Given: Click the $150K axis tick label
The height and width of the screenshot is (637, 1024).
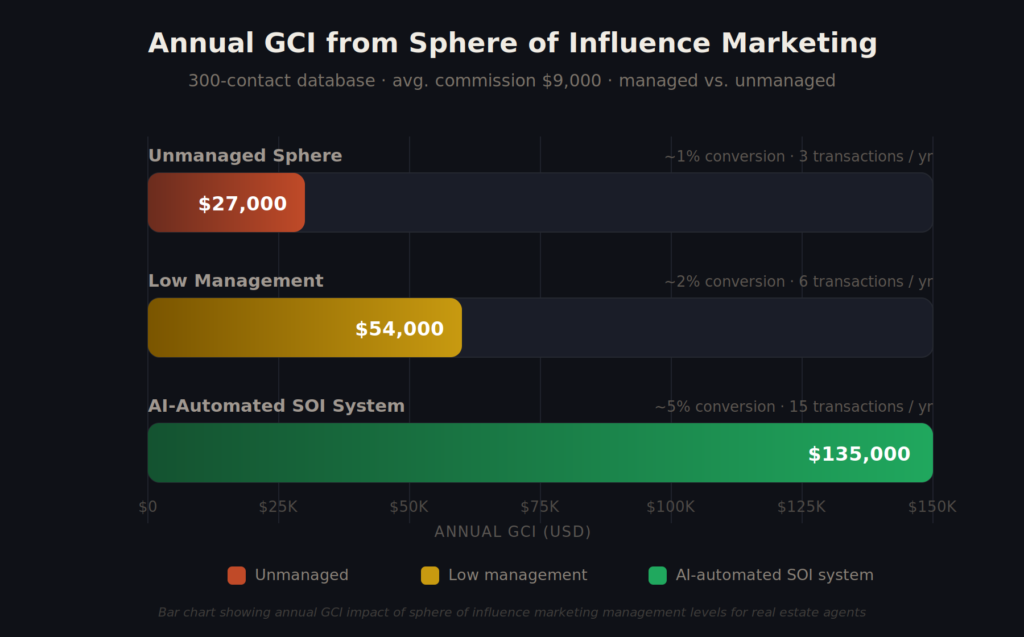Looking at the screenshot, I should click(932, 507).
